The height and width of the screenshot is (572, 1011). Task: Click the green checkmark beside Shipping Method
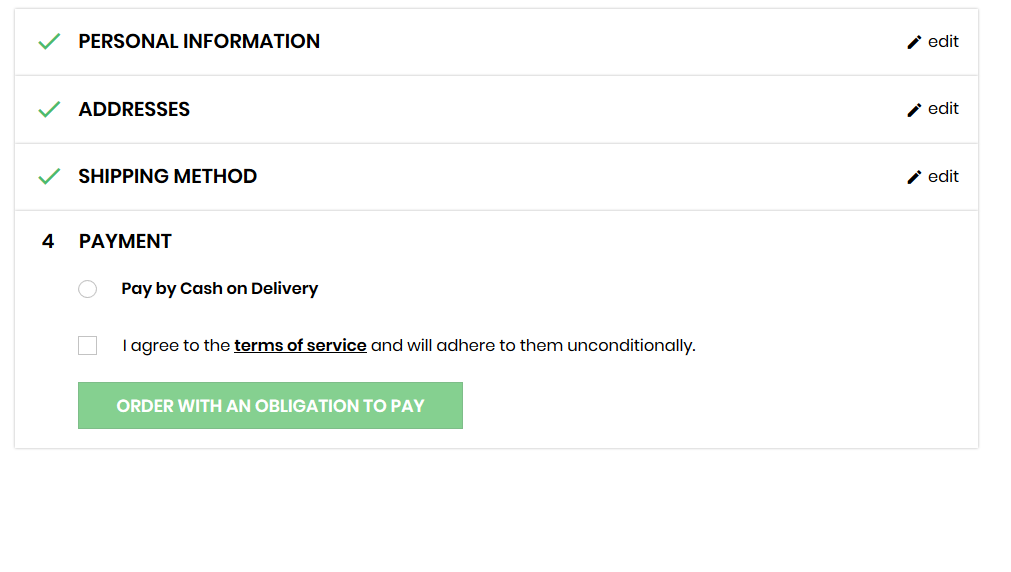(49, 177)
